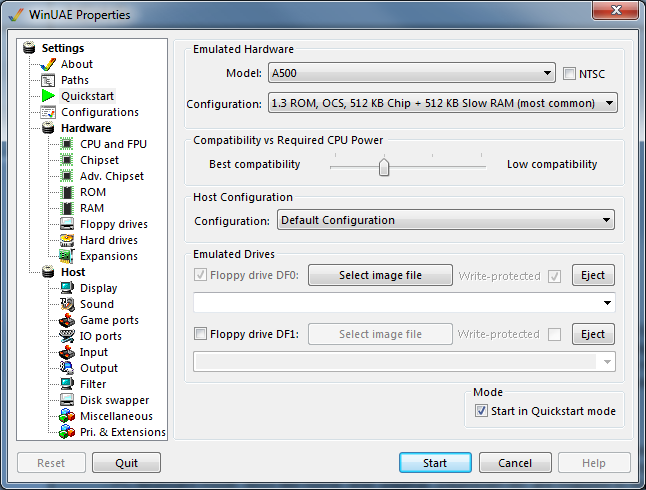The width and height of the screenshot is (646, 490).
Task: Close the WinUAE Properties window
Action: click(616, 10)
